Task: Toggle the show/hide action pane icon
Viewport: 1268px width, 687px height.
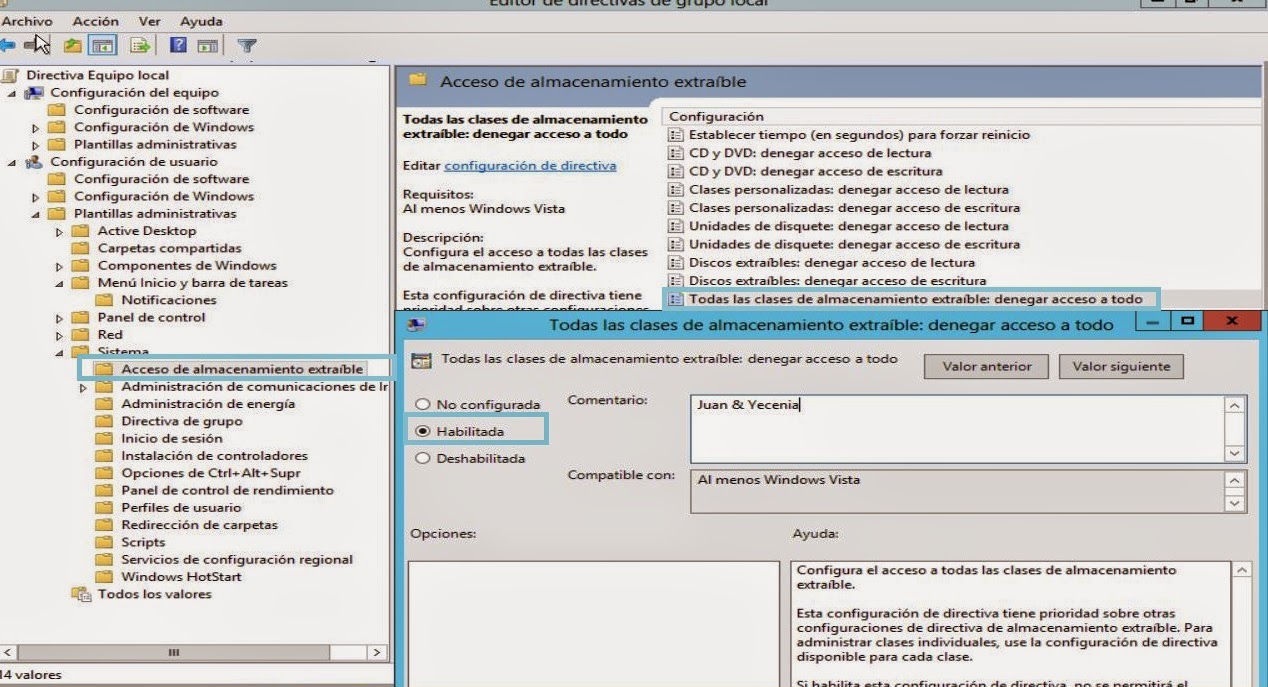Action: (207, 45)
